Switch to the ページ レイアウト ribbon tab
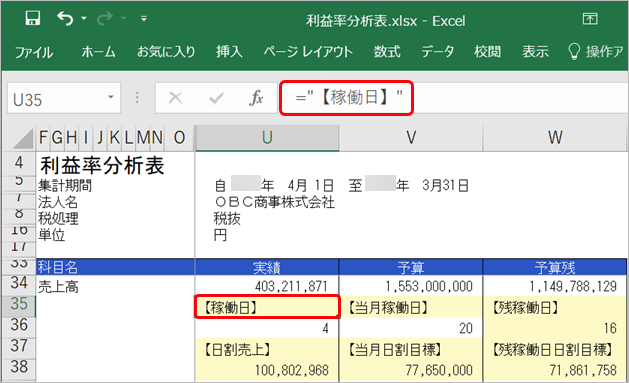This screenshot has width=629, height=383. (x=308, y=52)
